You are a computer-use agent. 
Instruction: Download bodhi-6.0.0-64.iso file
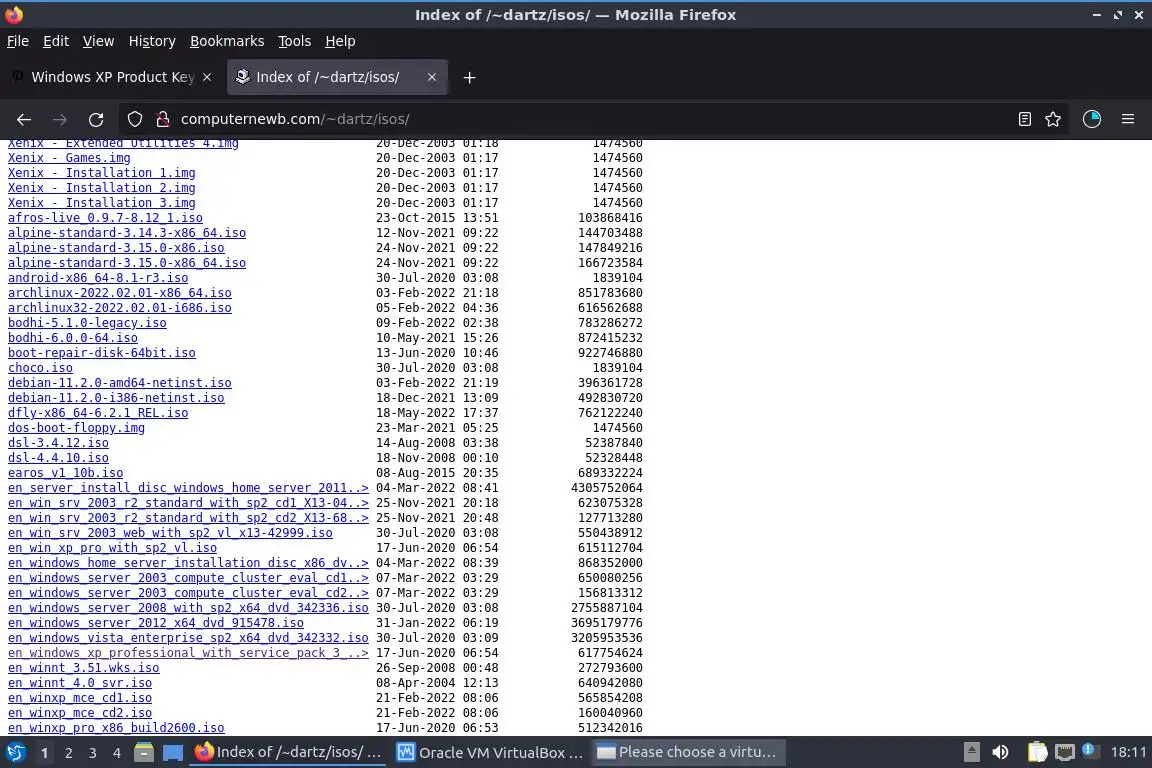pyautogui.click(x=73, y=338)
